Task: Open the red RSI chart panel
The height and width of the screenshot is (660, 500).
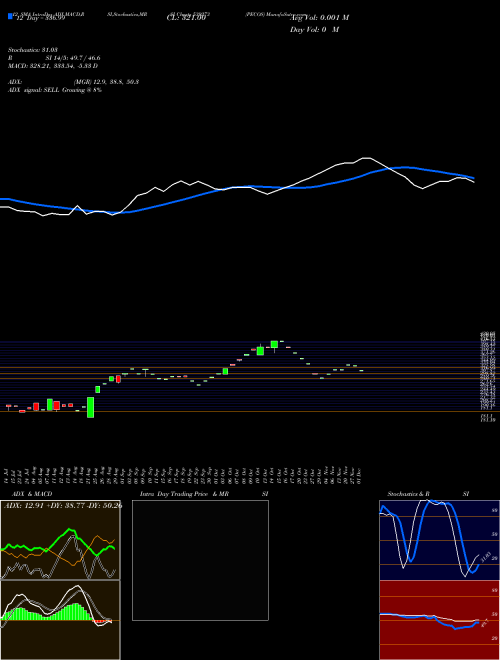Action: click(439, 620)
